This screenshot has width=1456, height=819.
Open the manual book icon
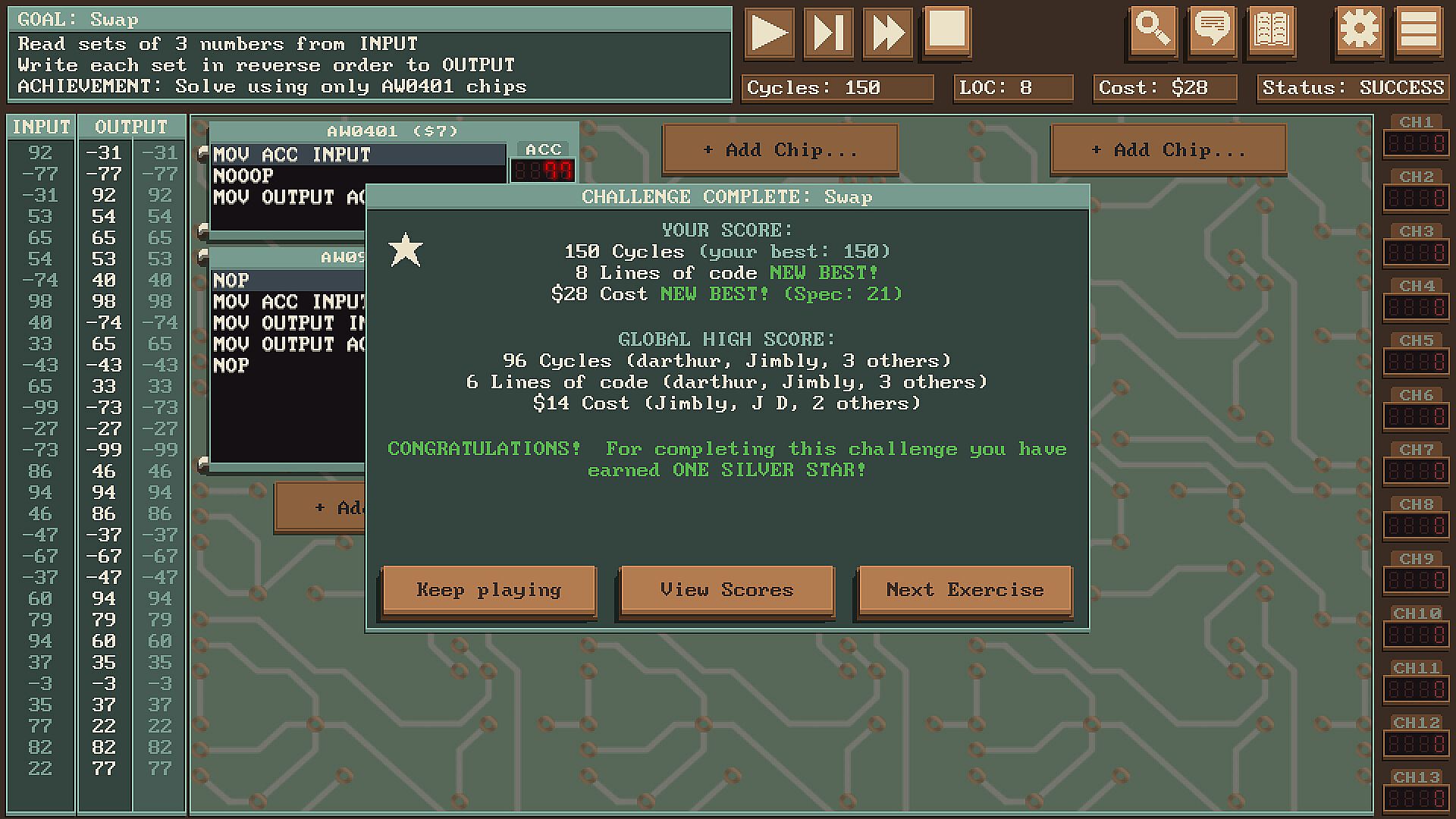pyautogui.click(x=1272, y=31)
